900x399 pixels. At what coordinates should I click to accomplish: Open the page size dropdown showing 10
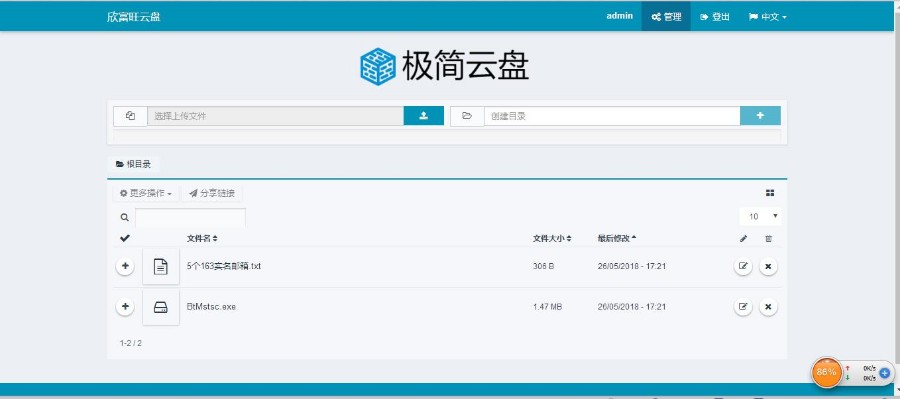tap(760, 216)
